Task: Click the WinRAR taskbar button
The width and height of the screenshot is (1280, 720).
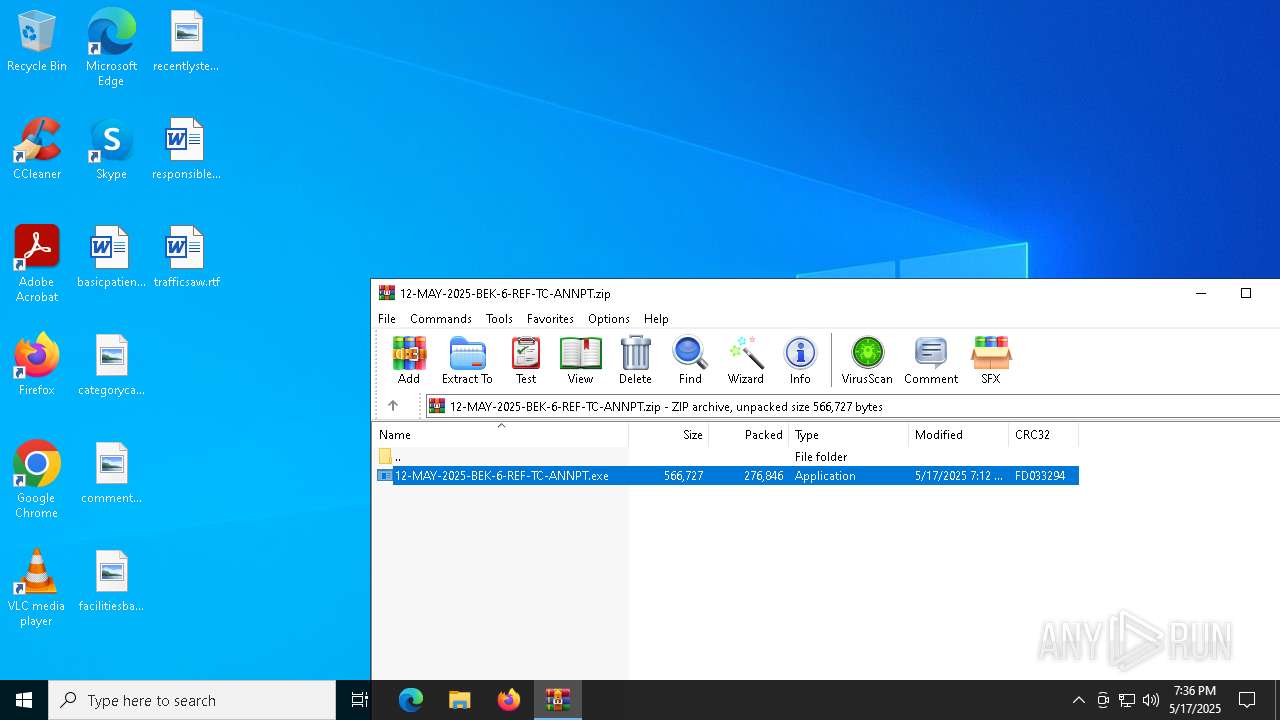Action: [557, 700]
